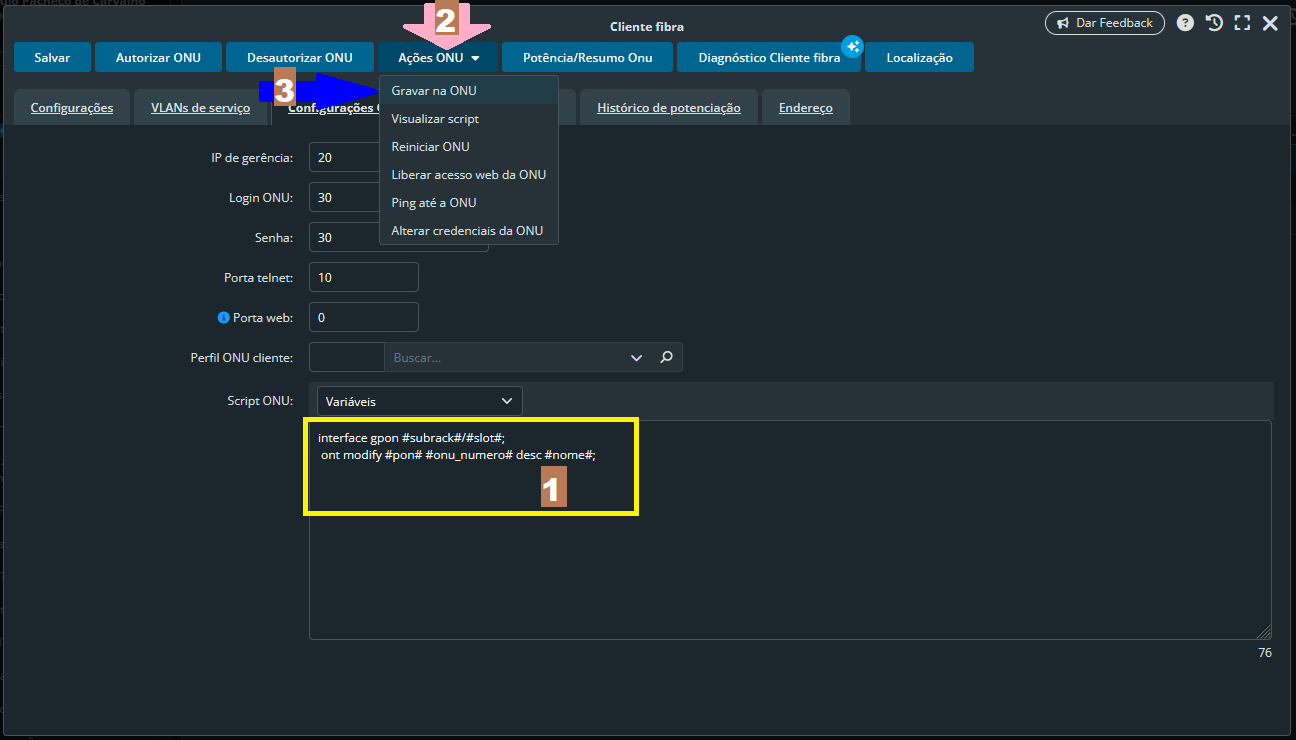1296x740 pixels.
Task: Click the help question mark icon
Action: click(1185, 23)
